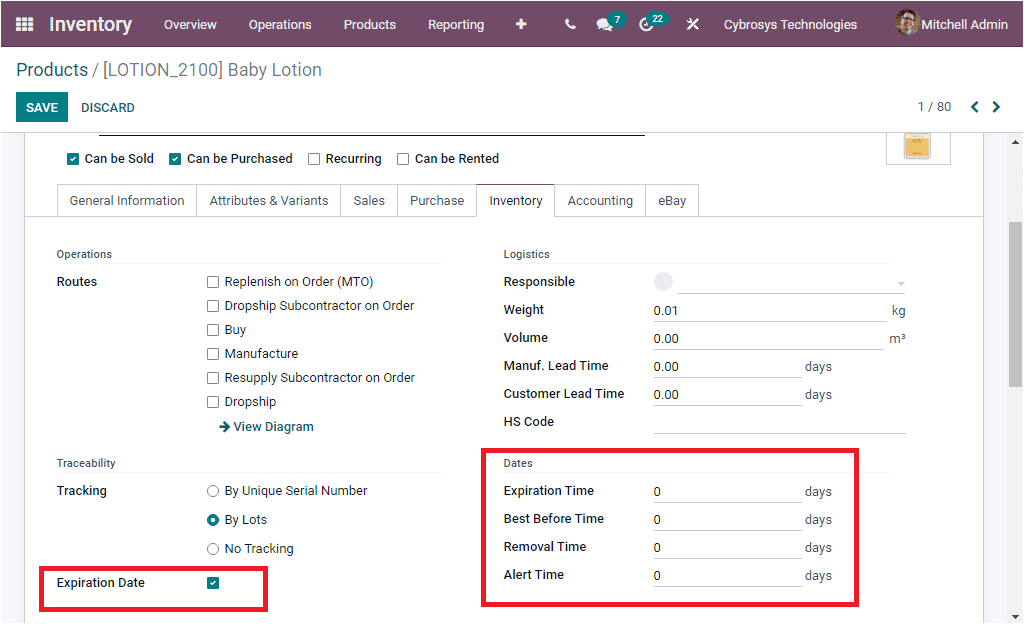Open the Responsible user dropdown
The width and height of the screenshot is (1024, 624).
(790, 281)
